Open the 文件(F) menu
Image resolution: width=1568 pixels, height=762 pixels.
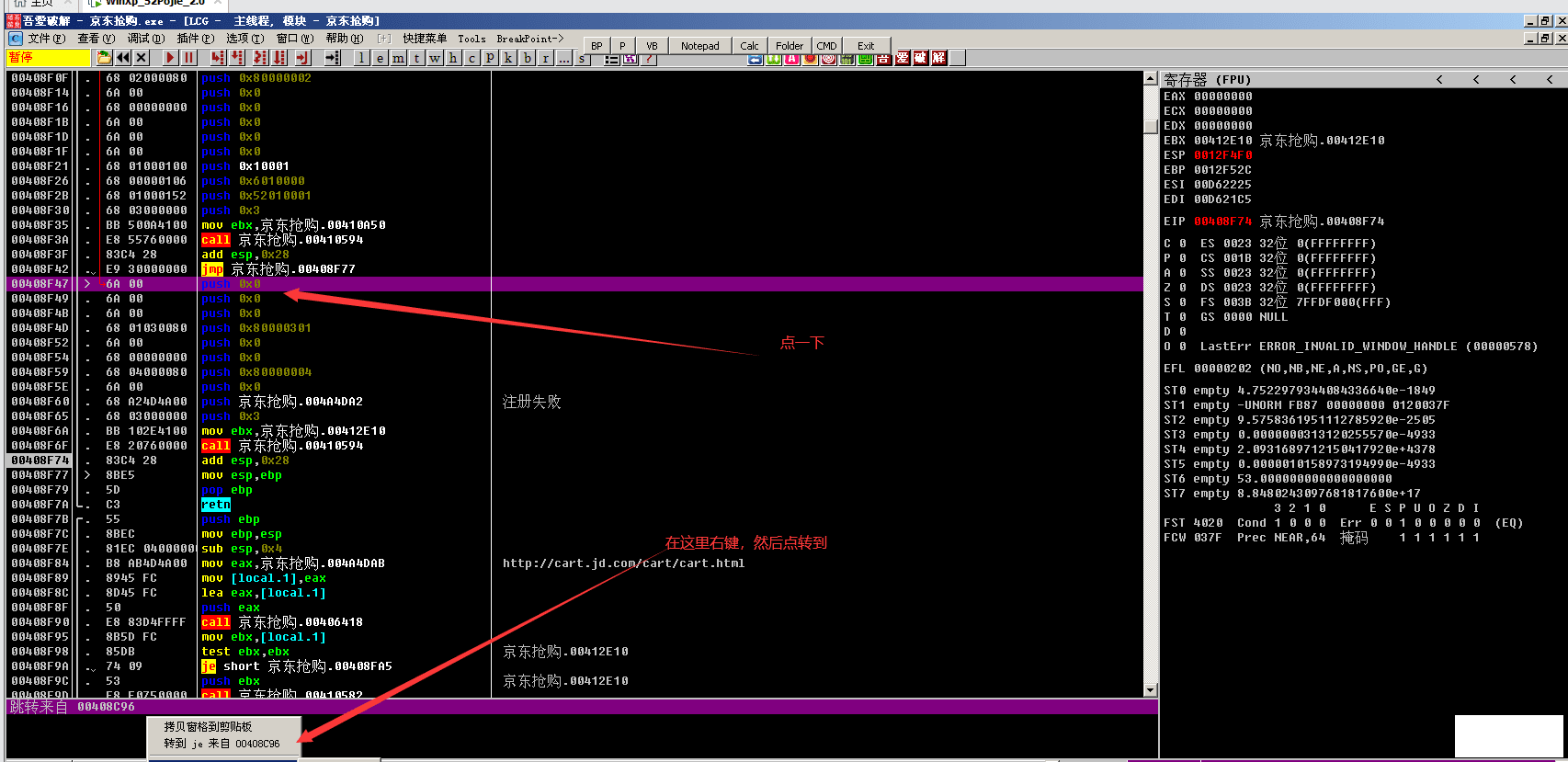point(46,39)
